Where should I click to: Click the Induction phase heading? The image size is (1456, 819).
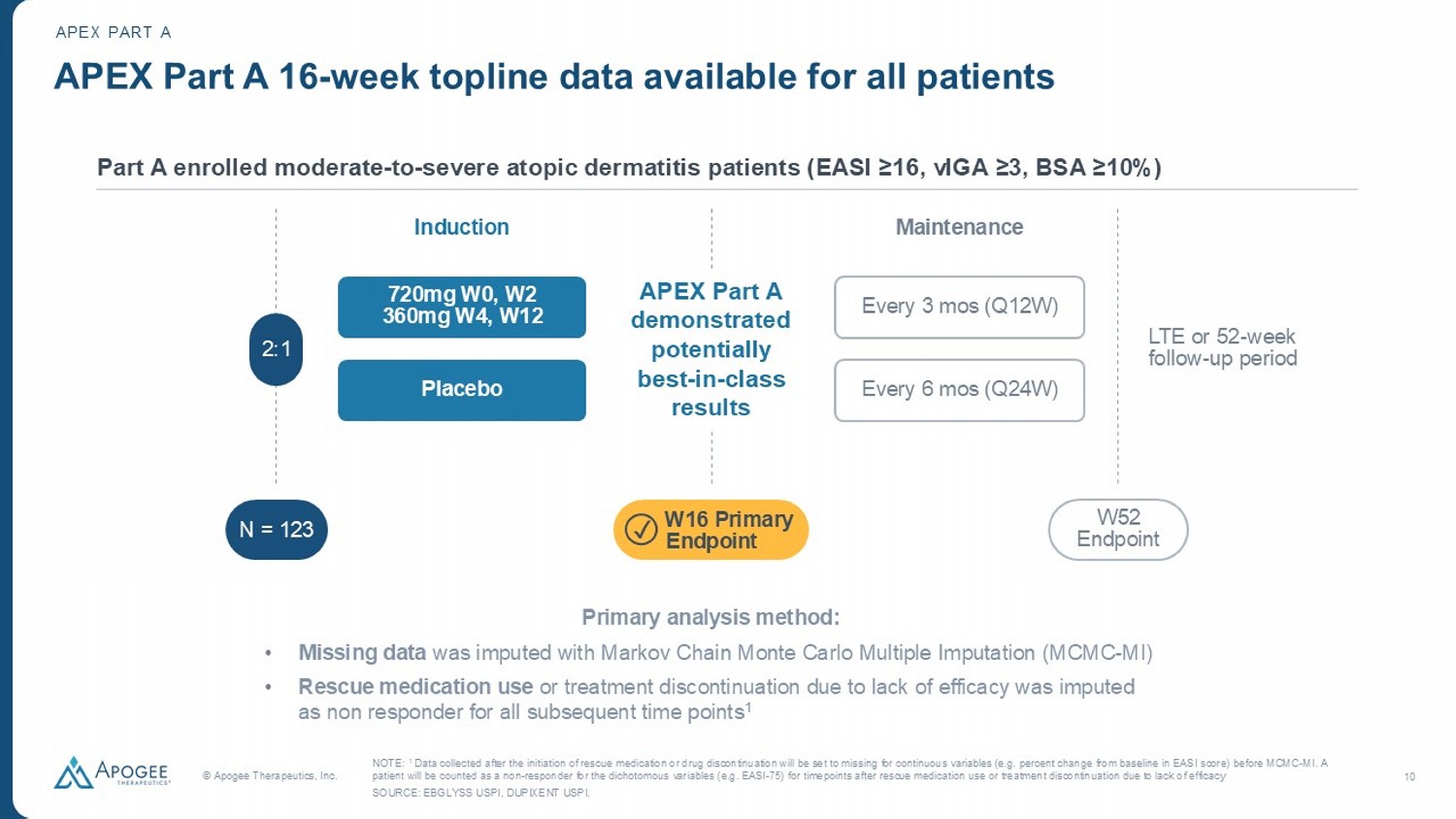pyautogui.click(x=461, y=227)
